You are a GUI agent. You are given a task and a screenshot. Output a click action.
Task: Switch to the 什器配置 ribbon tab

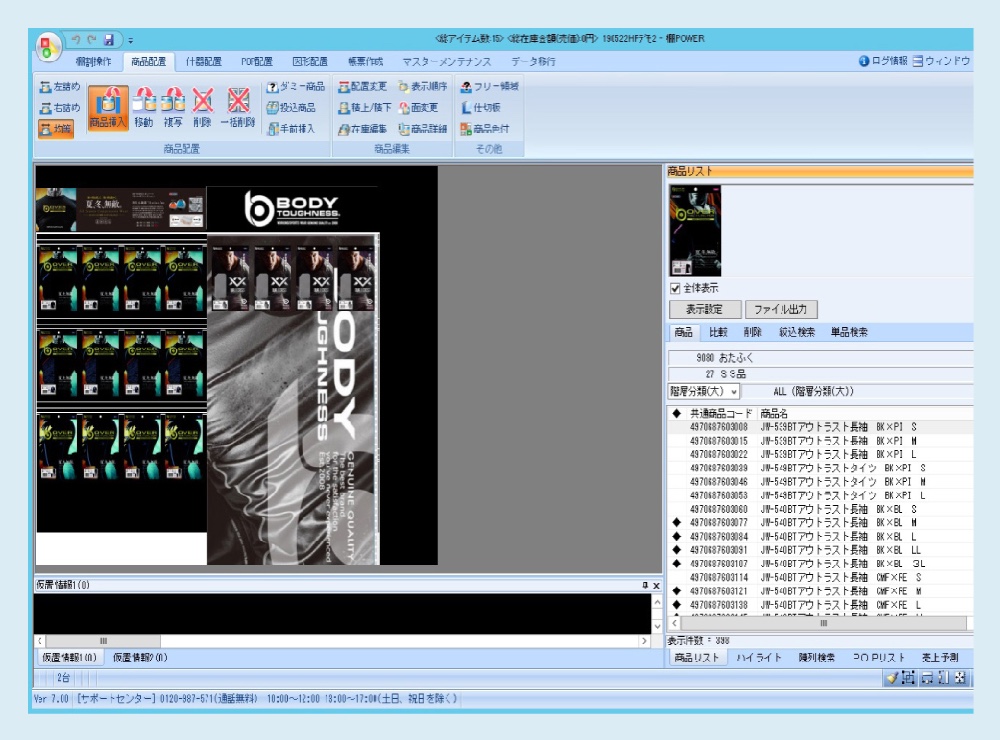[203, 62]
